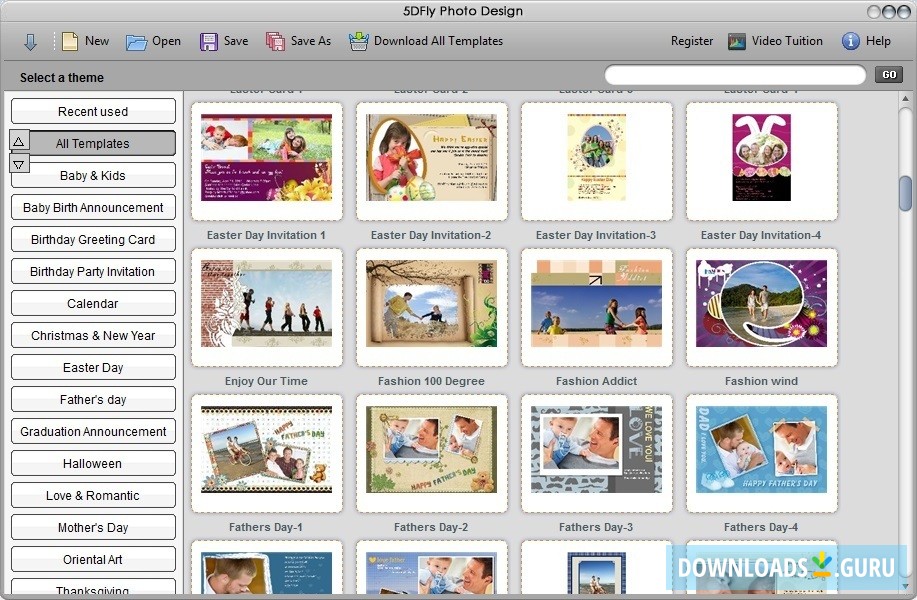This screenshot has width=917, height=600.
Task: Open the Birthday Party Invitation theme
Action: click(93, 271)
